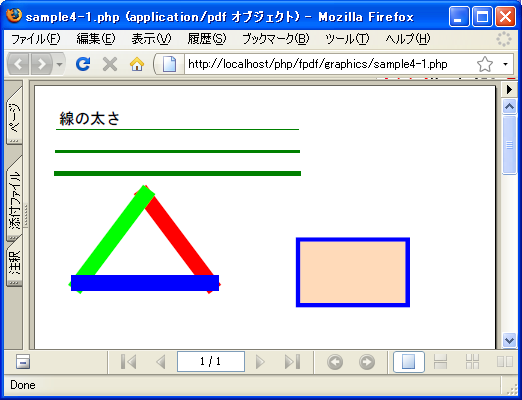Go to previous view round arrow
The image size is (522, 400).
click(335, 362)
